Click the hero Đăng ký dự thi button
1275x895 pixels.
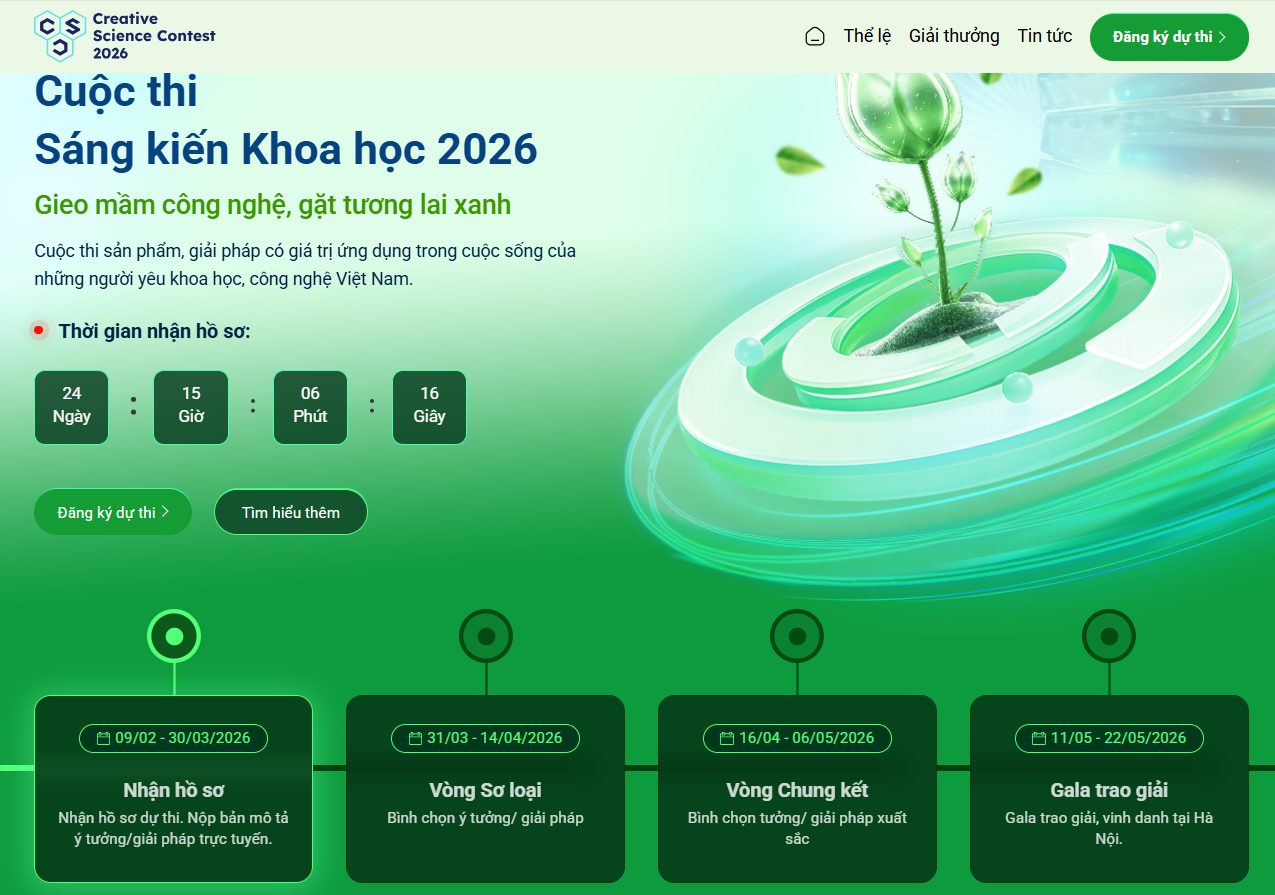pos(113,512)
